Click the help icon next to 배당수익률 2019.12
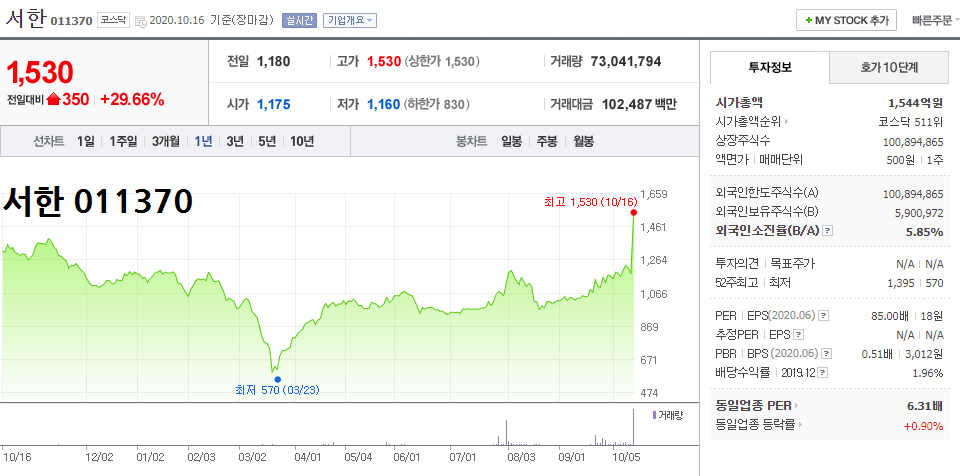 [x=822, y=372]
